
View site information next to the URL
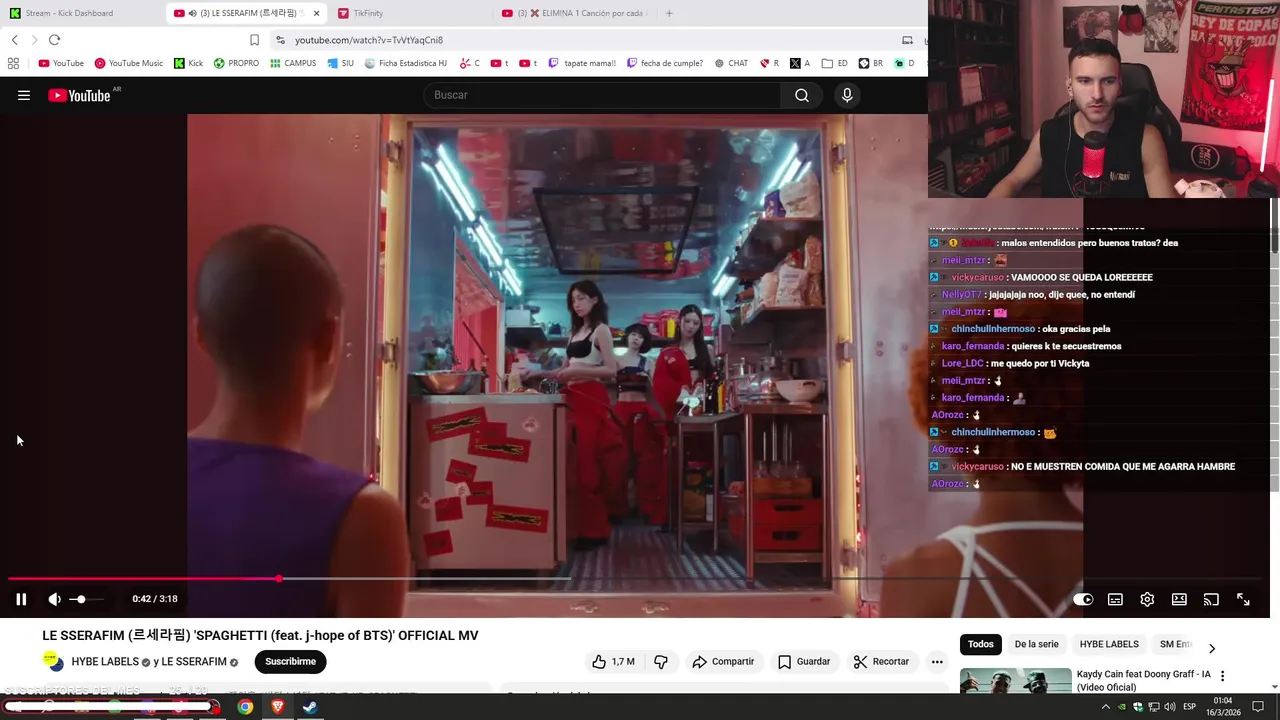[280, 40]
